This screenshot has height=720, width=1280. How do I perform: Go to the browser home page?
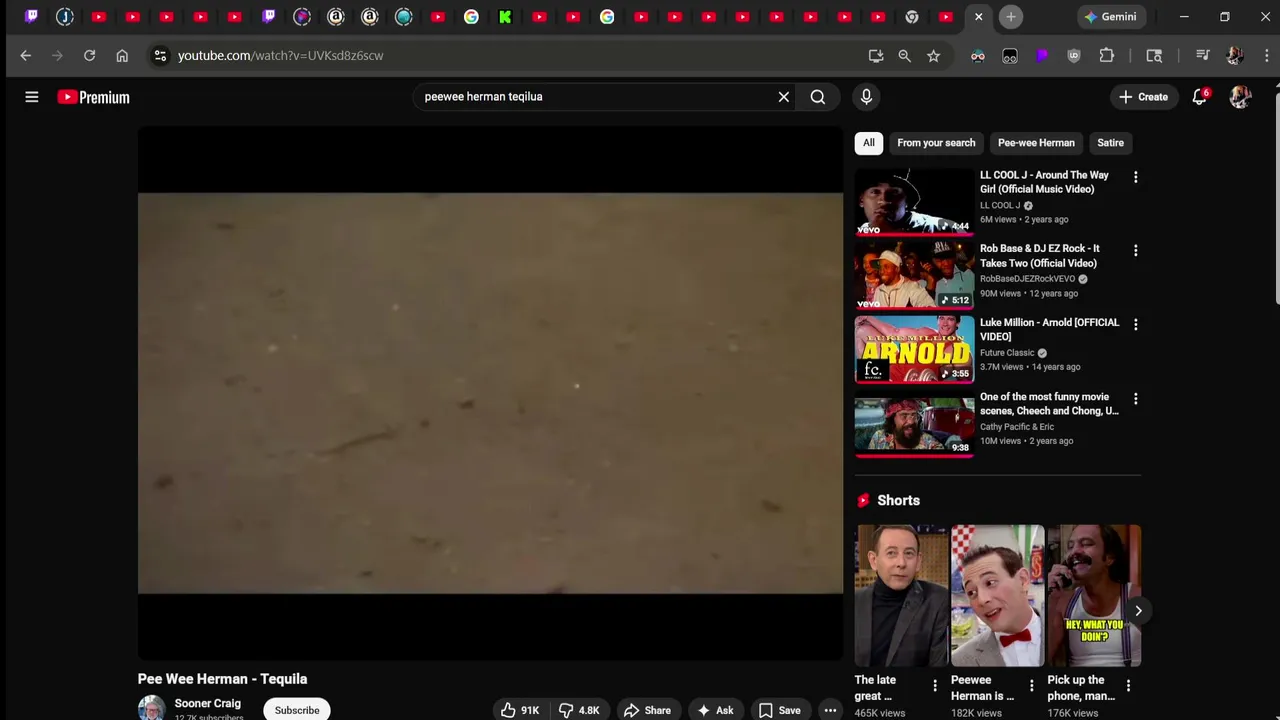122,56
